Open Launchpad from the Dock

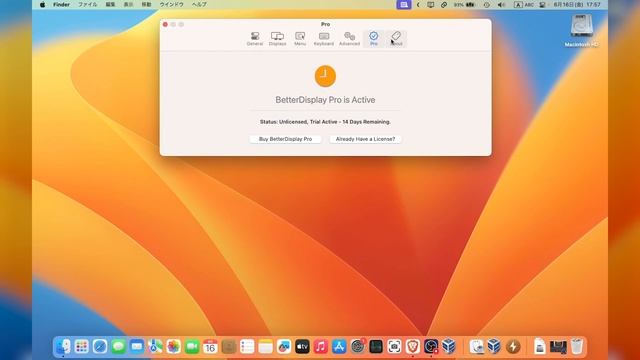pyautogui.click(x=81, y=347)
